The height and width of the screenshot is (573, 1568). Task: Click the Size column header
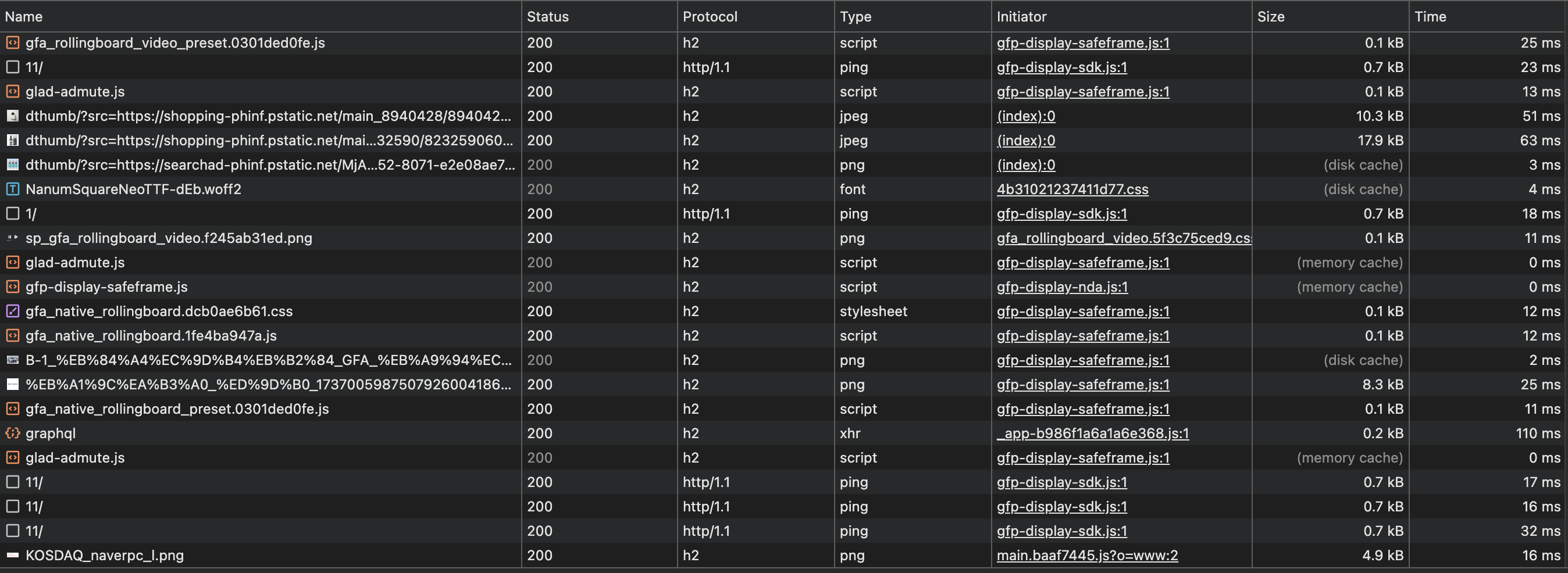click(1271, 16)
